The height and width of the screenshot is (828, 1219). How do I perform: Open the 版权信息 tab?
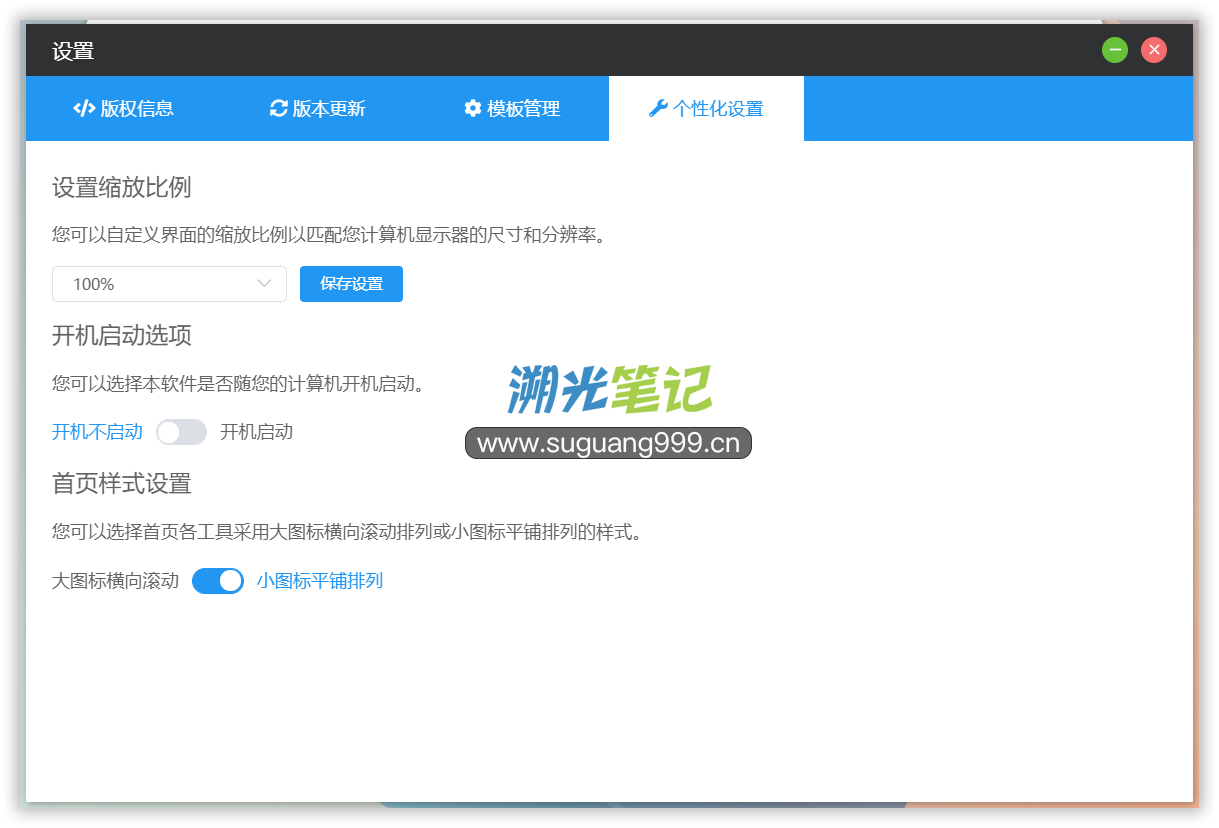(123, 109)
